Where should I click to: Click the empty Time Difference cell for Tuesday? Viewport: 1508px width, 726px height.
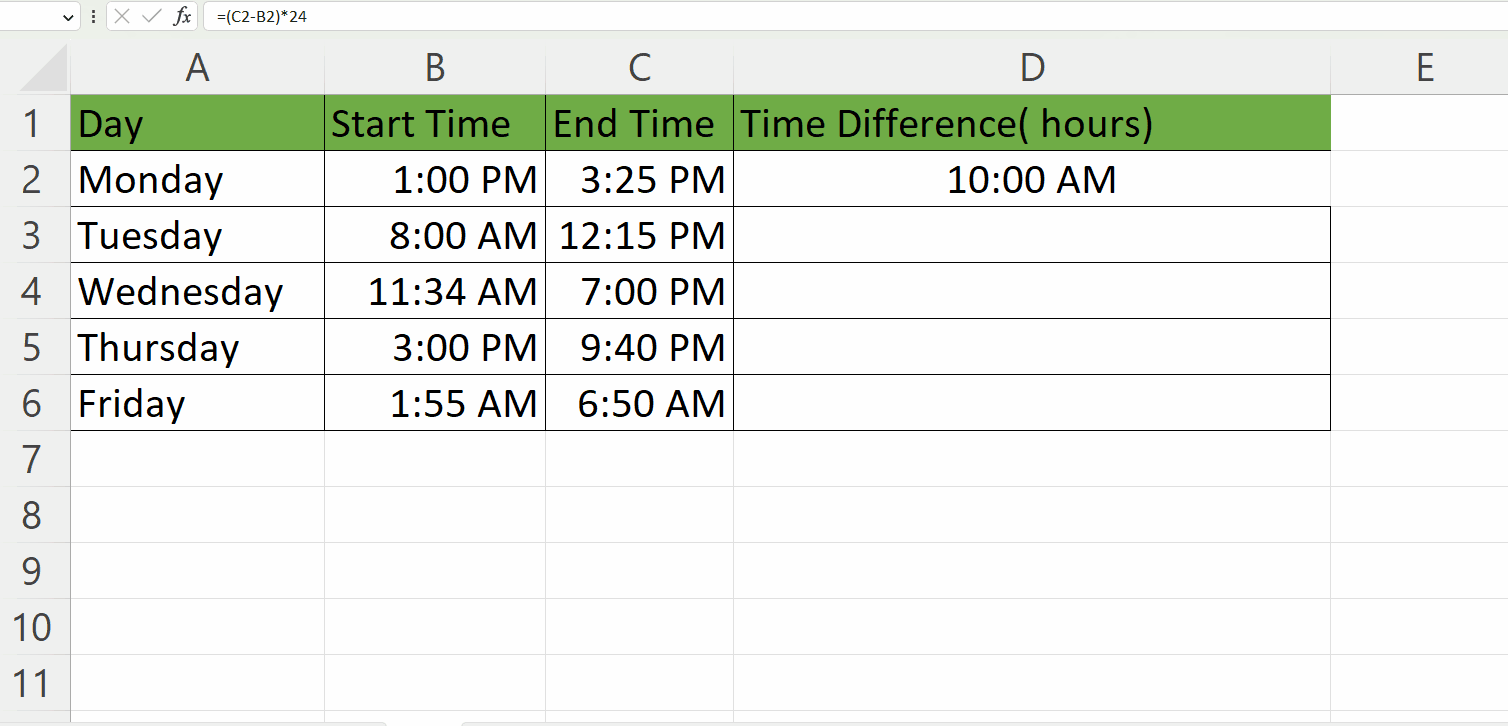[1032, 235]
